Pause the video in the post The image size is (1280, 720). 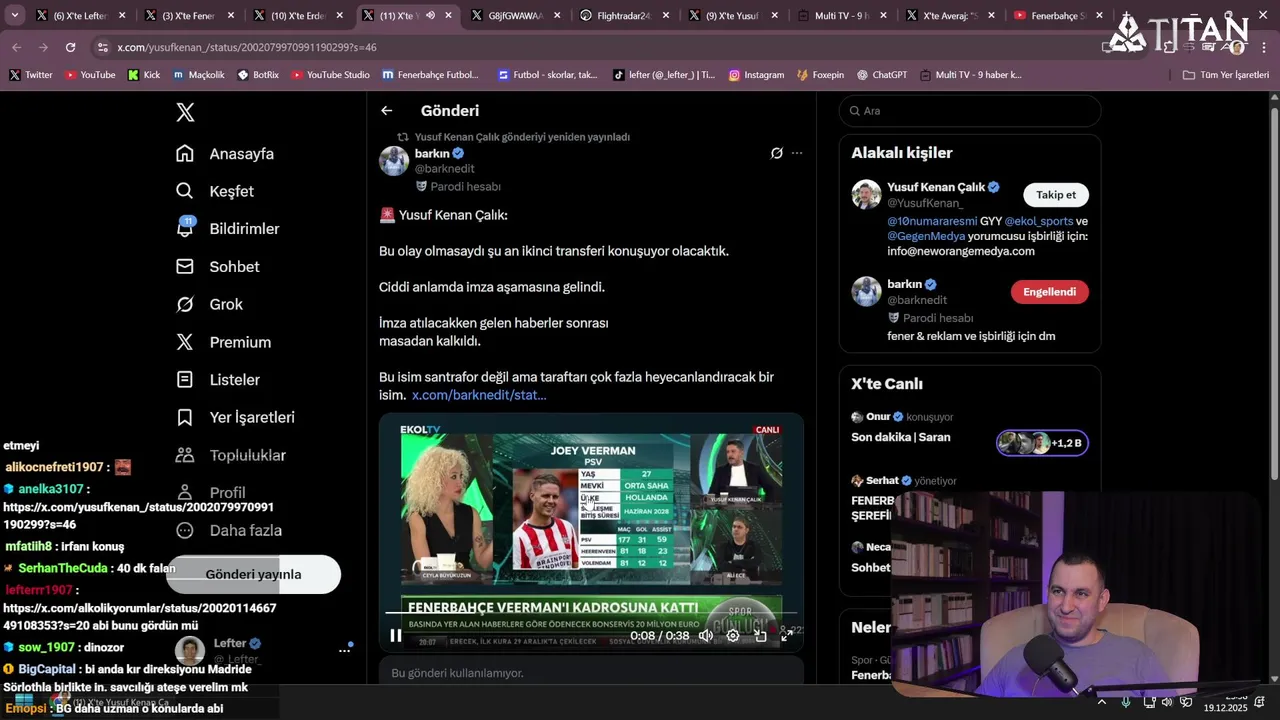pyautogui.click(x=396, y=635)
